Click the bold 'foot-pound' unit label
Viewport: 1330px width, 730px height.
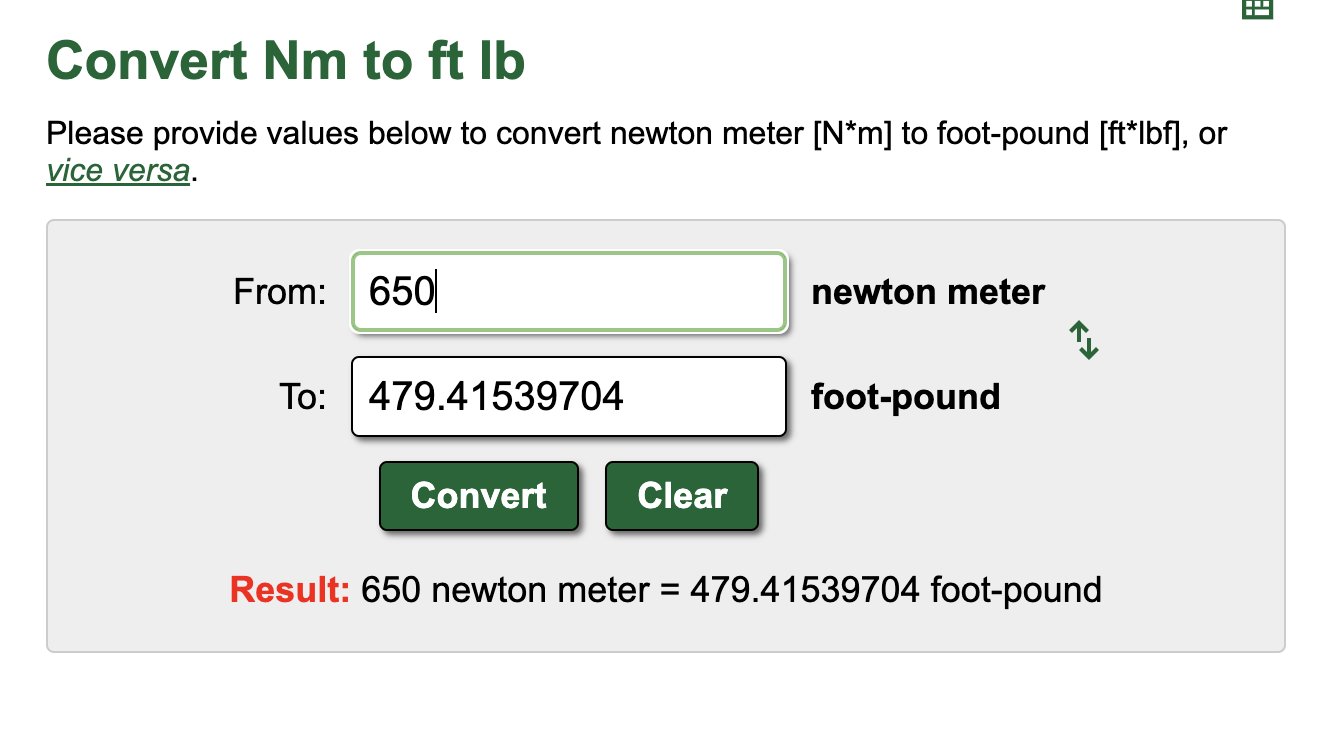point(905,397)
